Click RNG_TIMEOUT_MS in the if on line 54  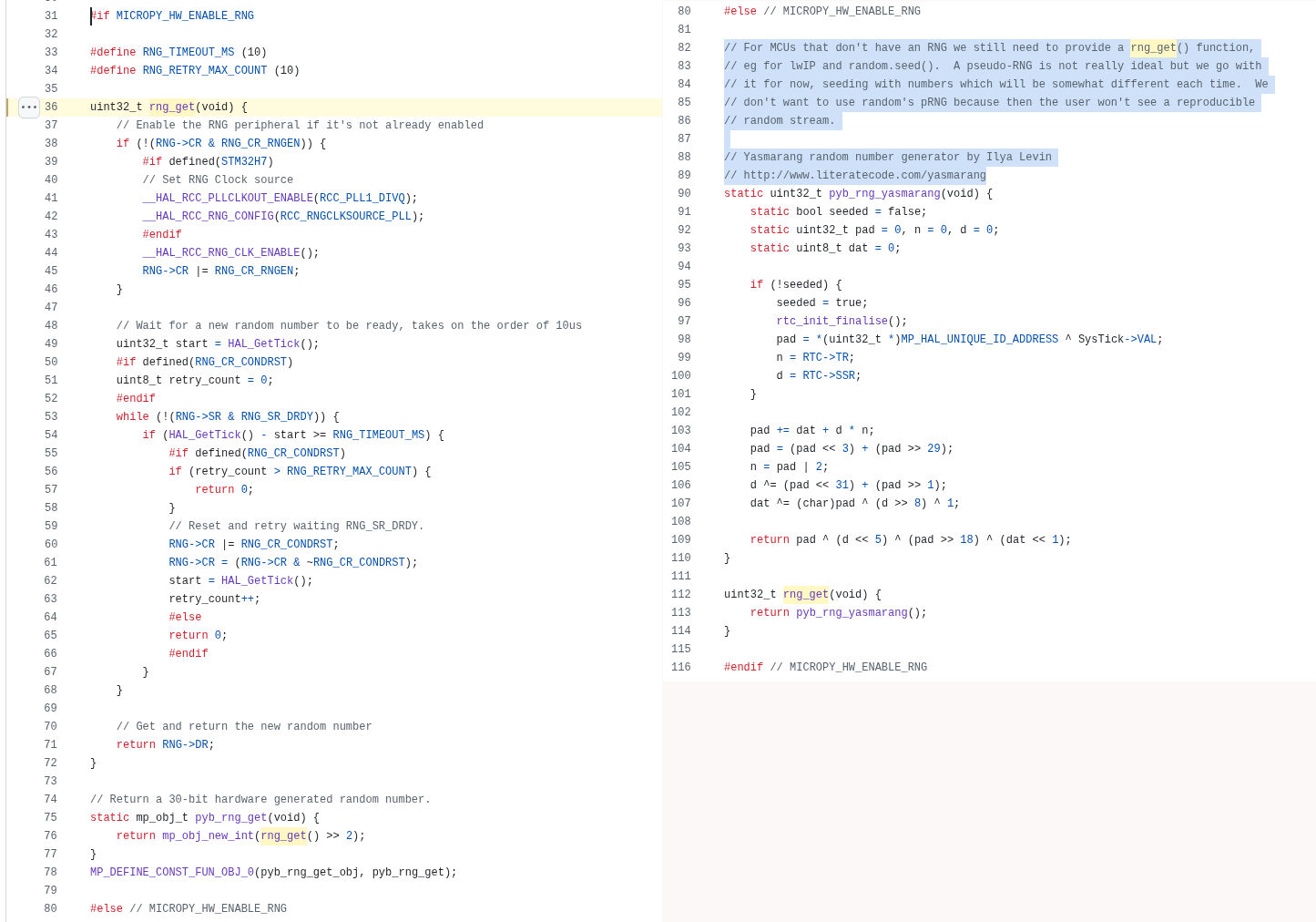point(379,435)
